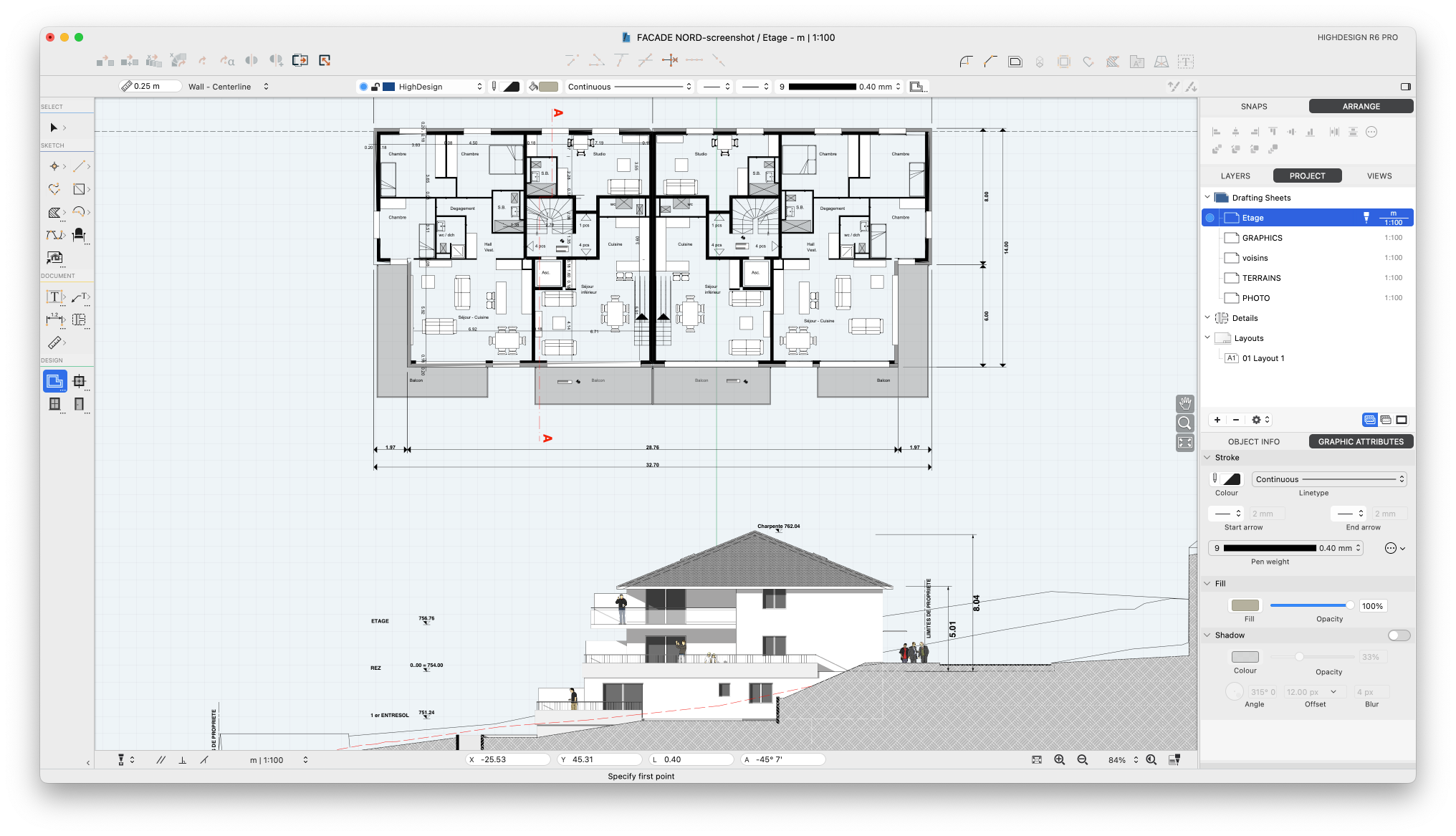
Task: Select the arrow selection tool
Action: [x=54, y=128]
